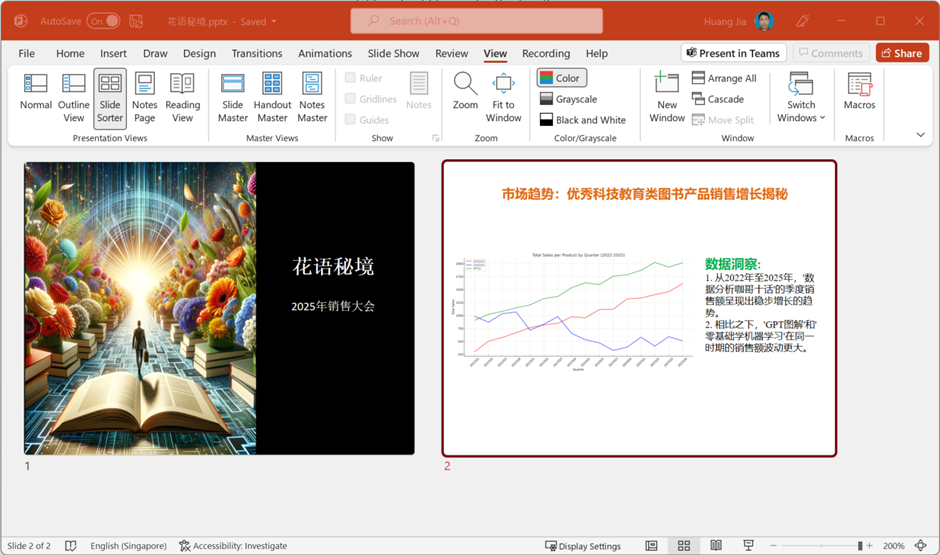The image size is (940, 555).
Task: Open the Animations tab
Action: tap(325, 54)
